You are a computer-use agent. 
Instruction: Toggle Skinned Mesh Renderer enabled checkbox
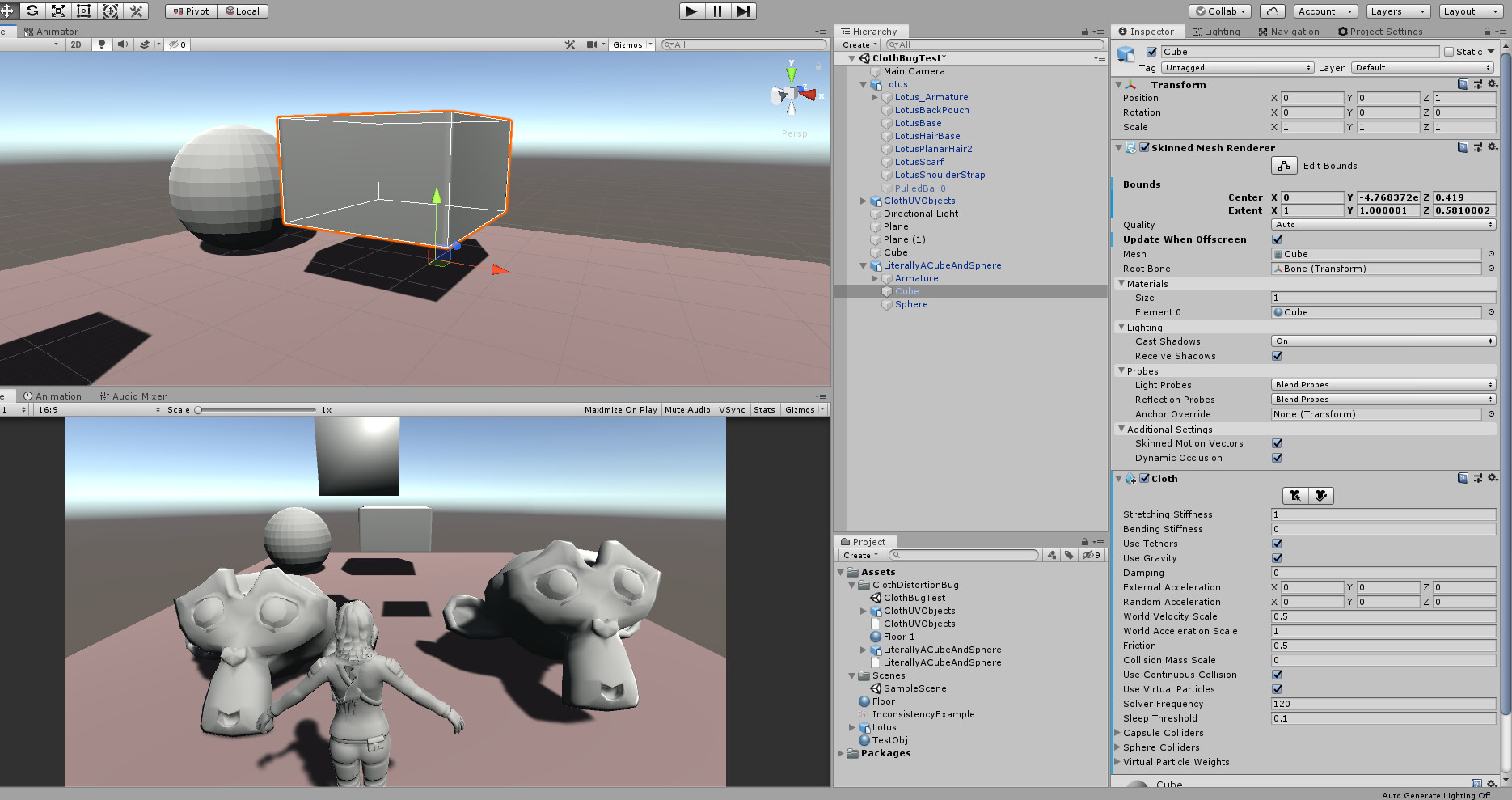pos(1144,147)
